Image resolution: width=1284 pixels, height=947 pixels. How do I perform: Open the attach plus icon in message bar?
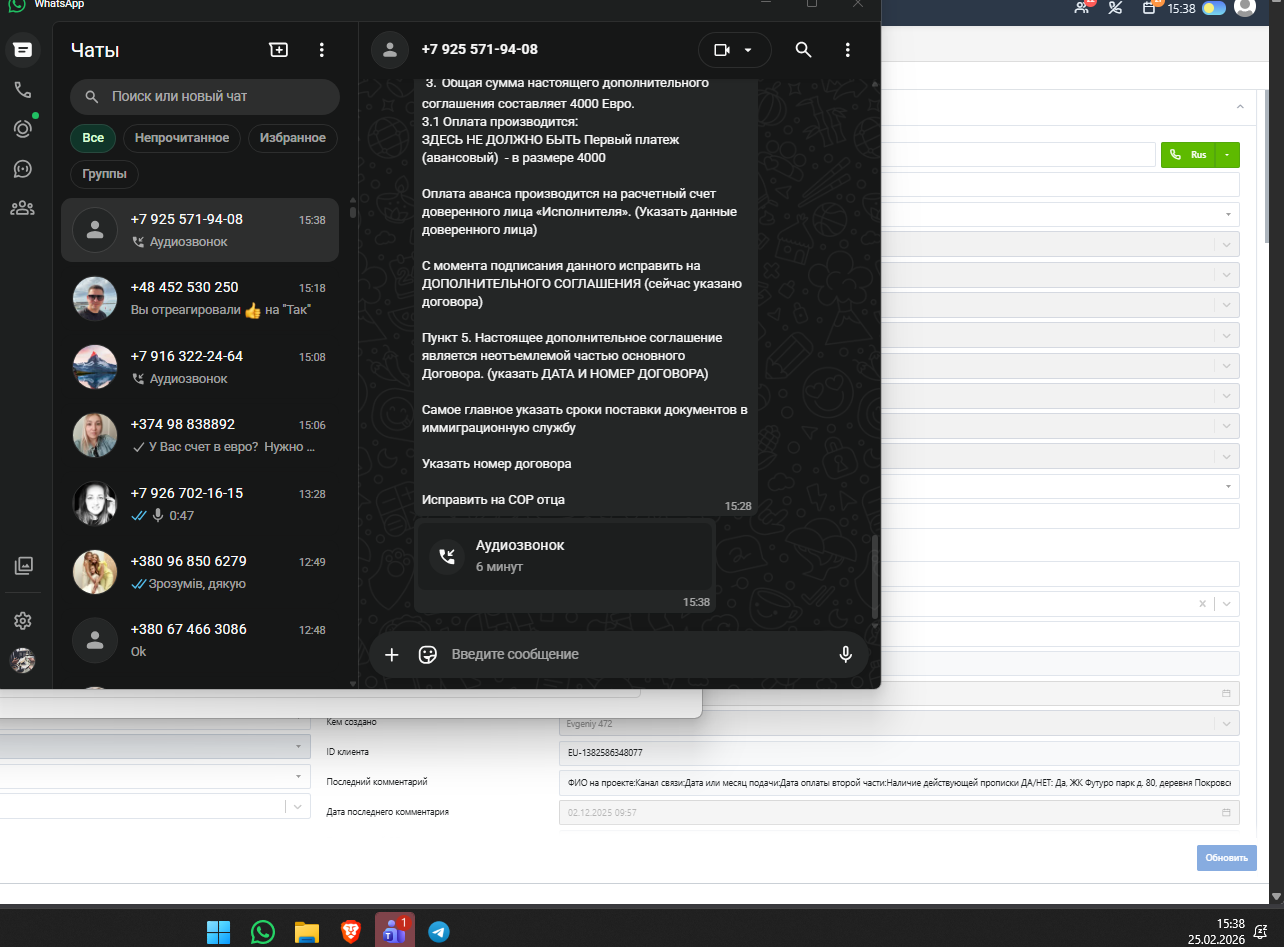click(x=392, y=654)
